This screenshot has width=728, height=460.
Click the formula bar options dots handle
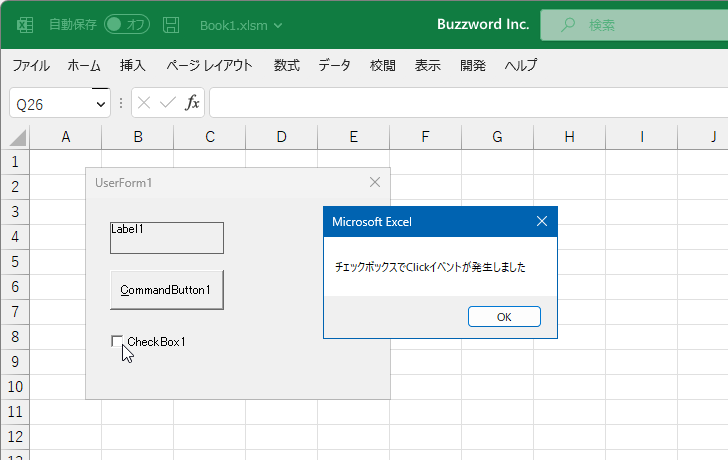coord(121,103)
